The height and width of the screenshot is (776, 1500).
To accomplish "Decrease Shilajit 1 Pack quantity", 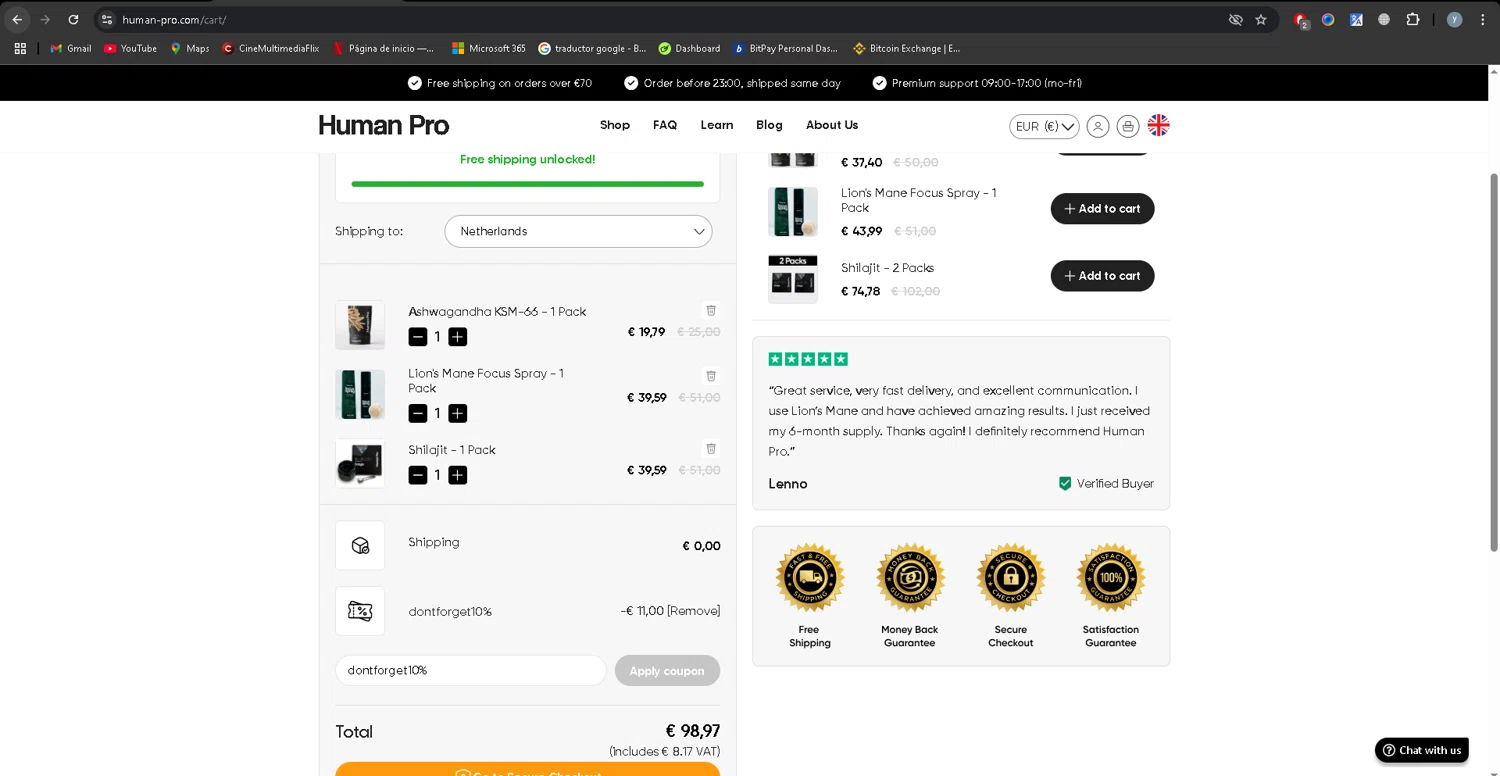I will [418, 475].
